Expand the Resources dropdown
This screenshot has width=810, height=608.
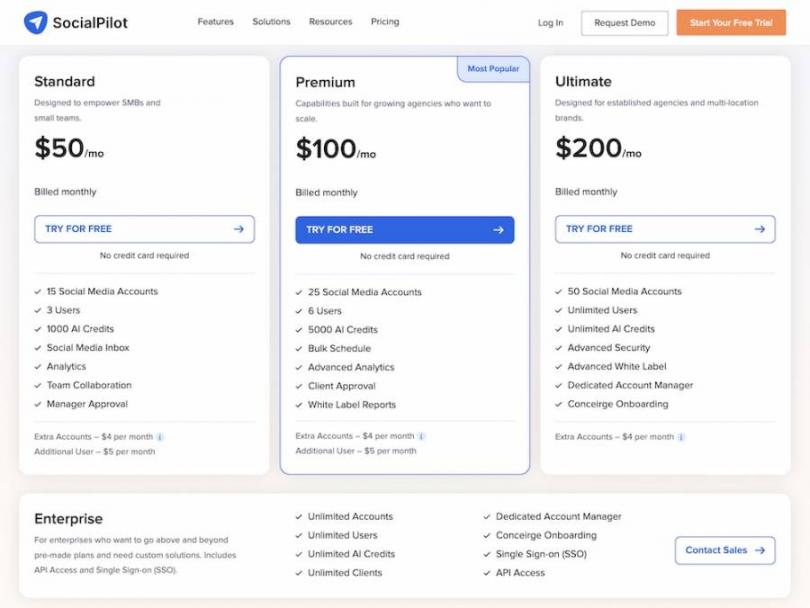330,22
